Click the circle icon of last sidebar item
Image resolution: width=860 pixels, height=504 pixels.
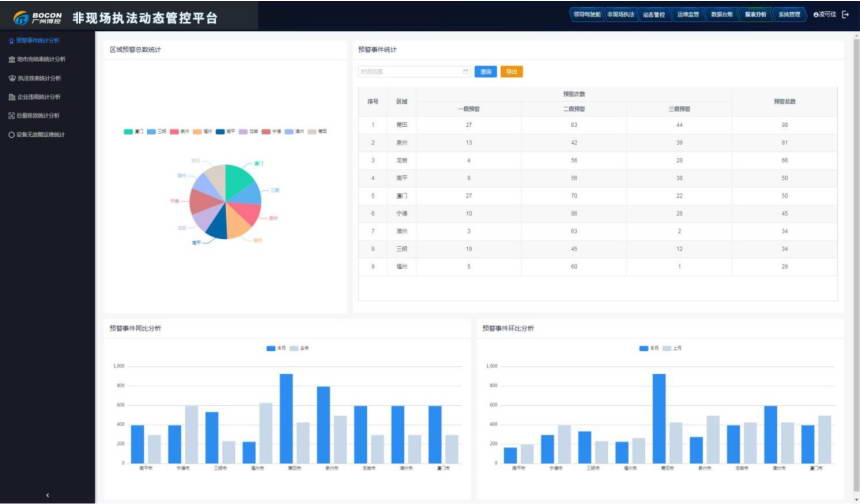[11, 134]
